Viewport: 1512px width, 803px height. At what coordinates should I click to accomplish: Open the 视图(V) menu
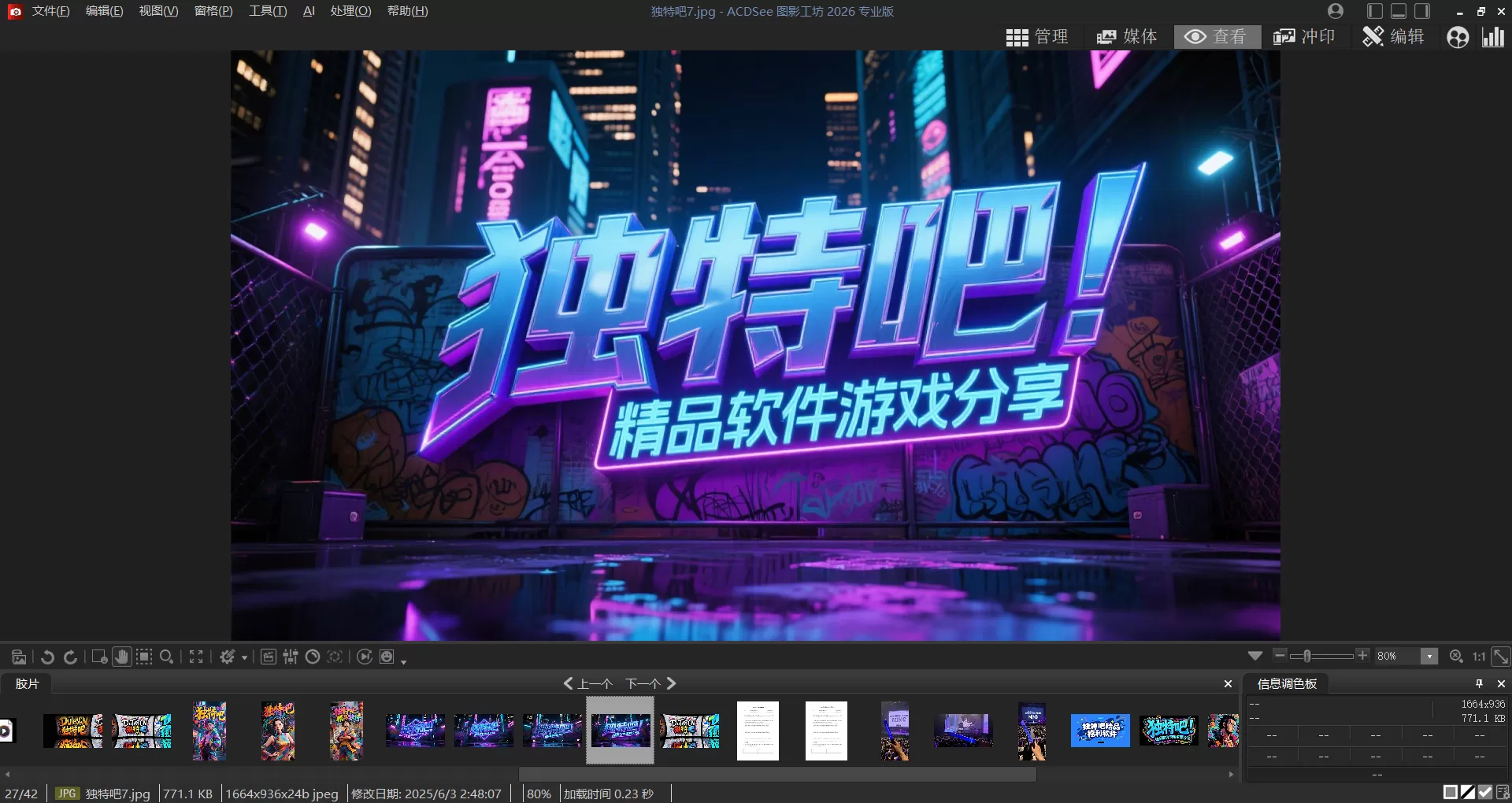(x=158, y=11)
